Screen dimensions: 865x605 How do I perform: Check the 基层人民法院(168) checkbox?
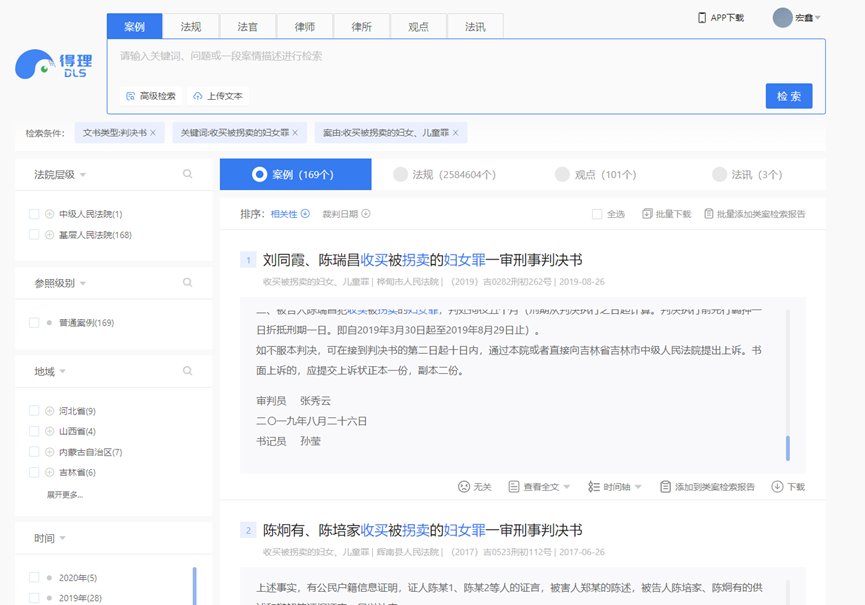click(x=34, y=235)
